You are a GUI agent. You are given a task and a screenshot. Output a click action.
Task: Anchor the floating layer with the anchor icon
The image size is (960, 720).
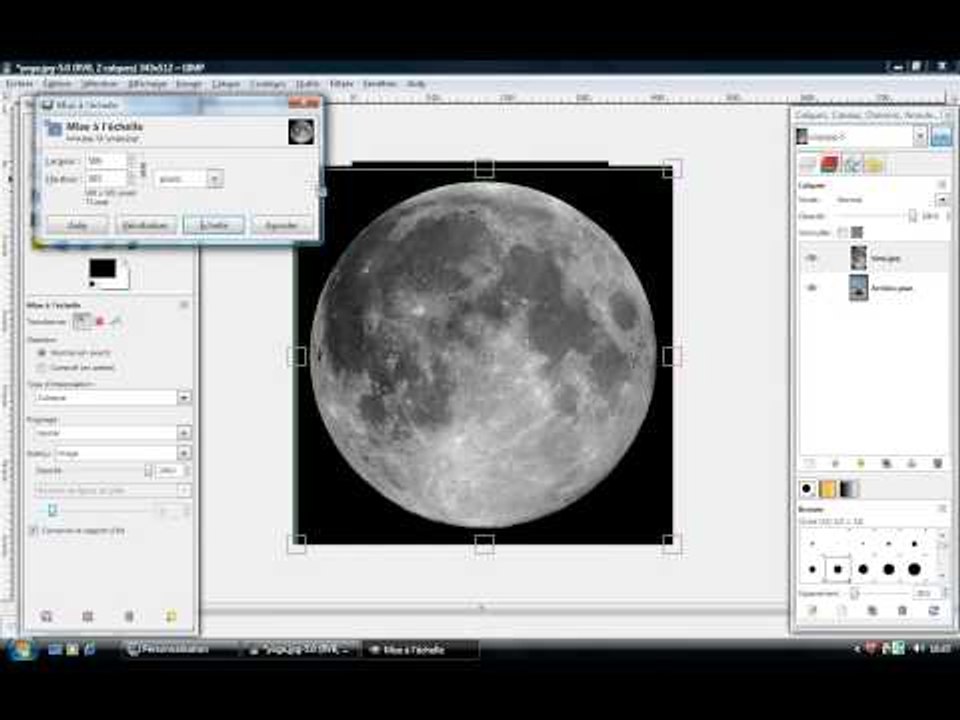point(912,463)
